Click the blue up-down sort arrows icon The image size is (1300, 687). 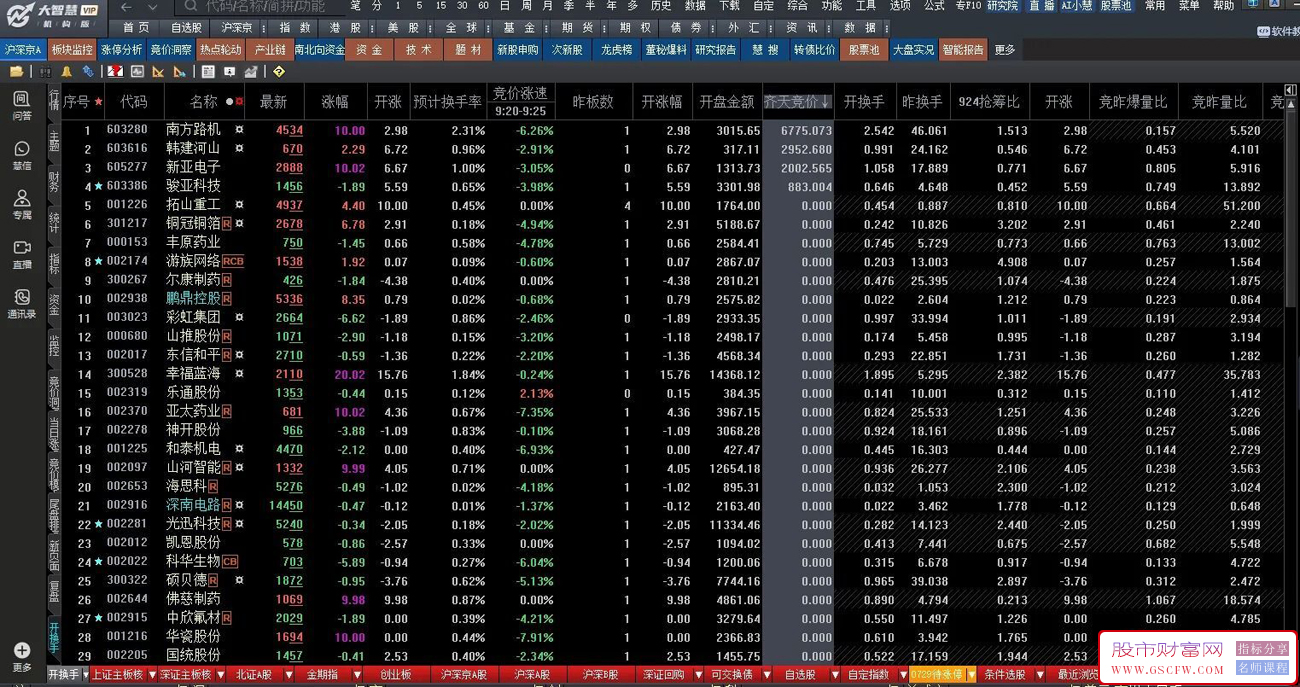(89, 72)
